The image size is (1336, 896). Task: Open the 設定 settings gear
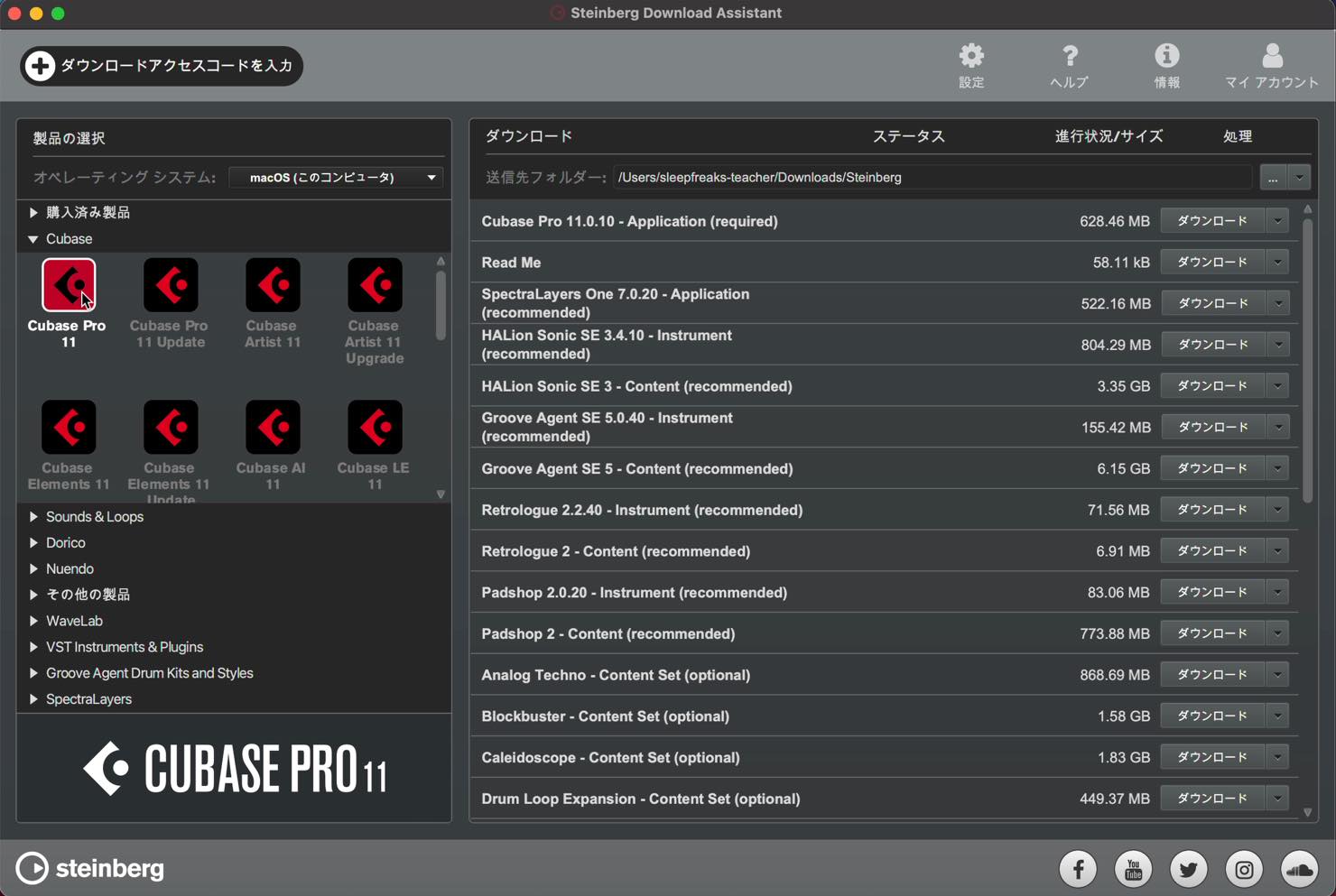pyautogui.click(x=971, y=65)
